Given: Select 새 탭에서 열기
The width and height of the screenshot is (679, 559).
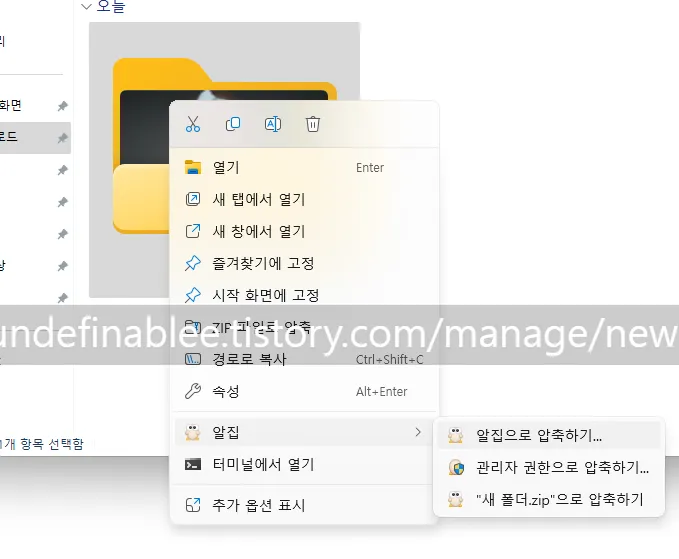Looking at the screenshot, I should click(304, 200).
